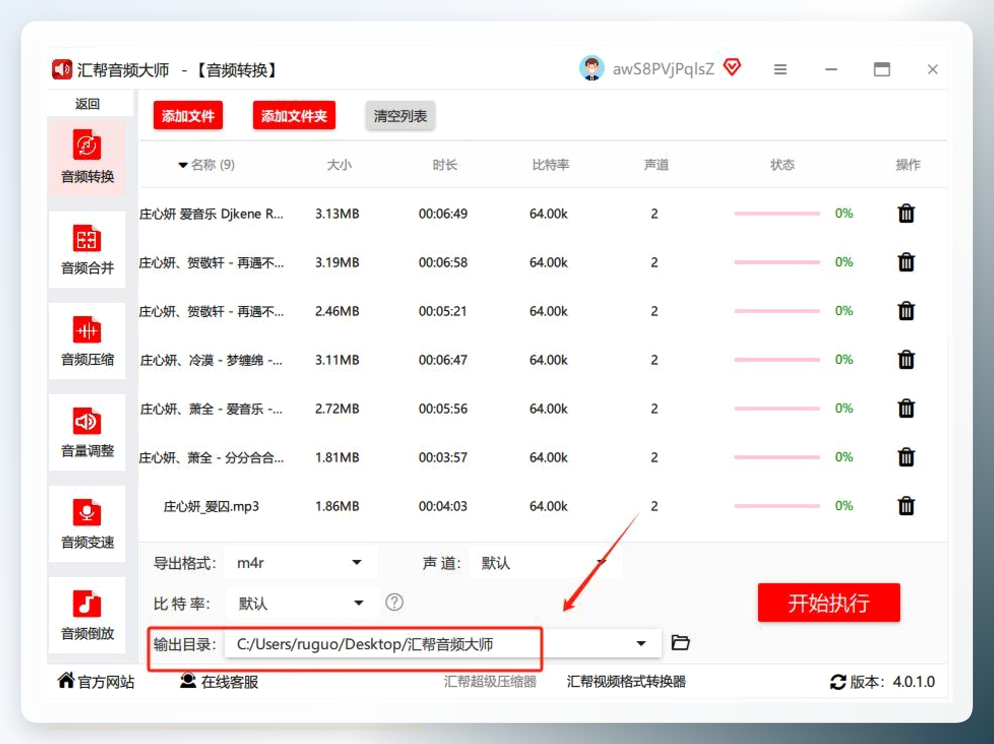Click the 操作 column header
The height and width of the screenshot is (744, 994).
point(907,165)
